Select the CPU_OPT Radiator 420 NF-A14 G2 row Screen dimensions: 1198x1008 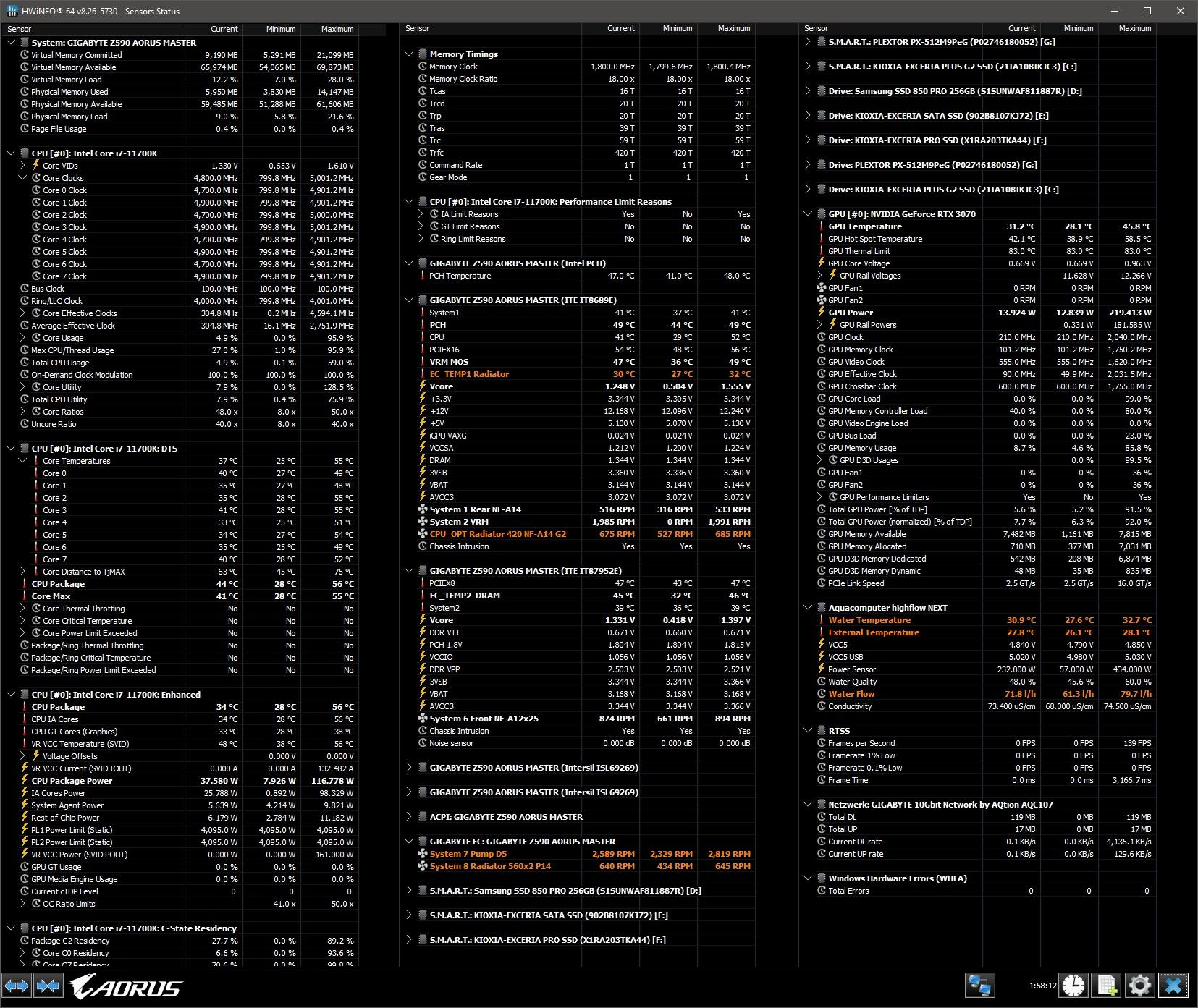[578, 534]
